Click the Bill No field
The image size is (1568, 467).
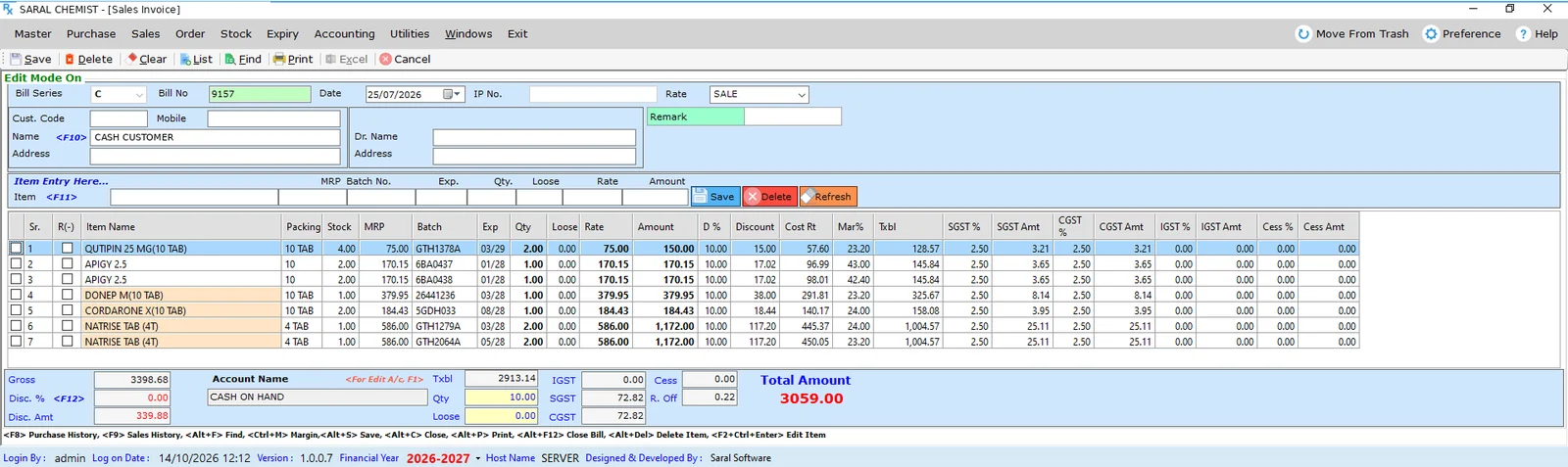260,95
